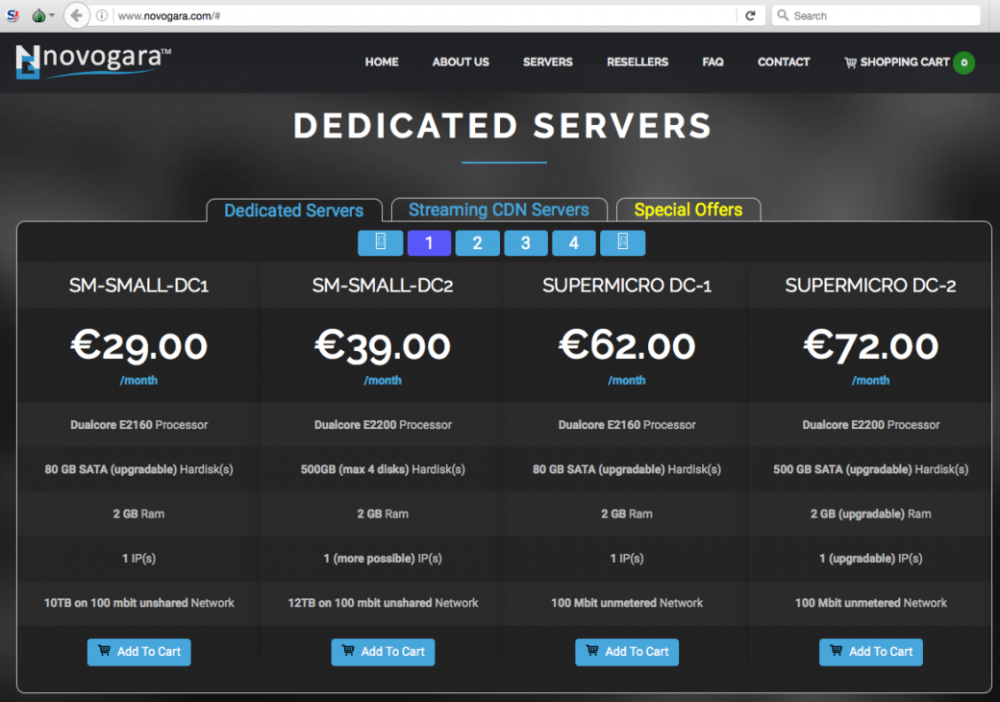
Task: Go back with the browser back arrow
Action: click(x=77, y=15)
